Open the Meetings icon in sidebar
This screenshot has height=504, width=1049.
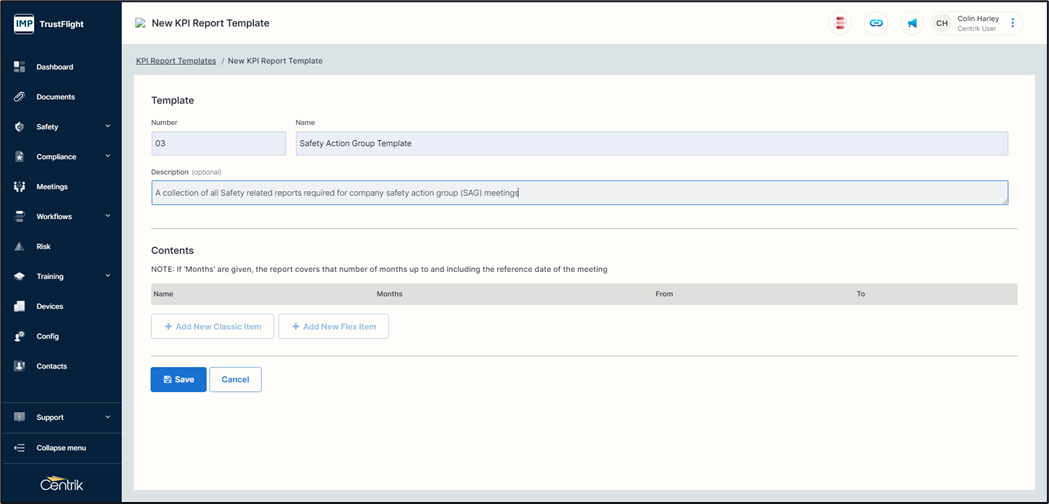[x=19, y=187]
